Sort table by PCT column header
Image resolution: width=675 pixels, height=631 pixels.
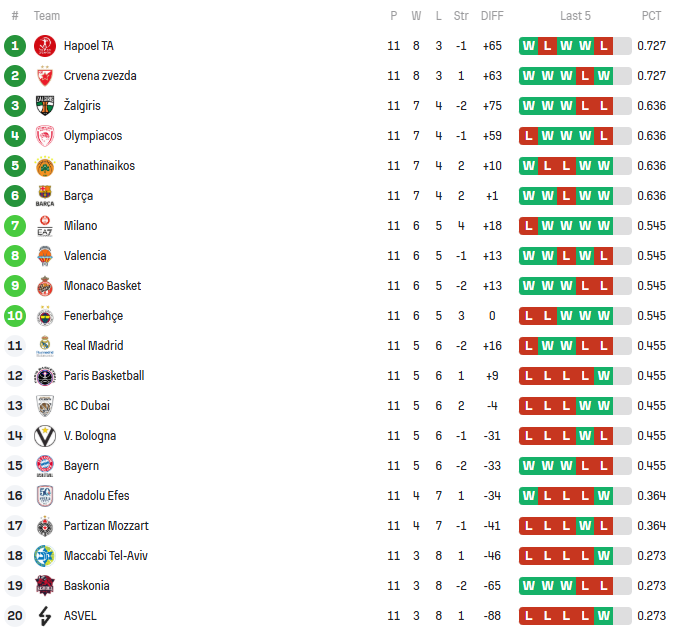click(x=651, y=16)
